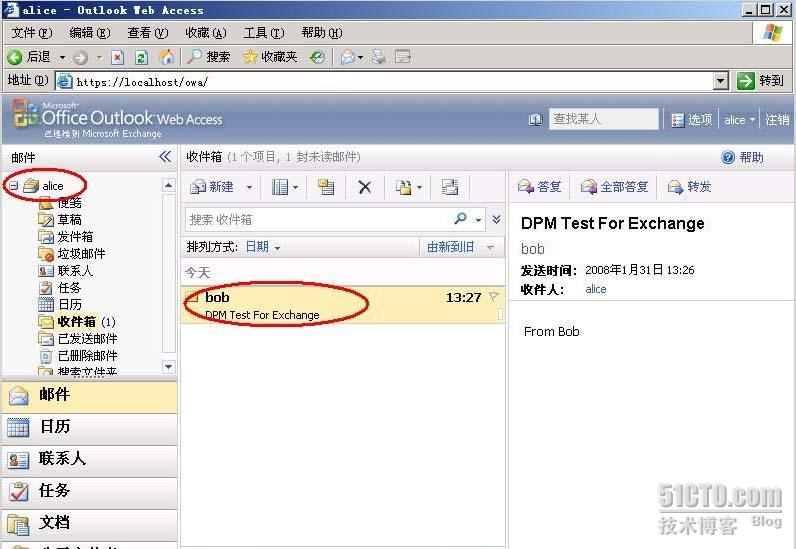Screen dimensions: 796x549
Task: Select the 联系人 folder in tree
Action: point(75,271)
